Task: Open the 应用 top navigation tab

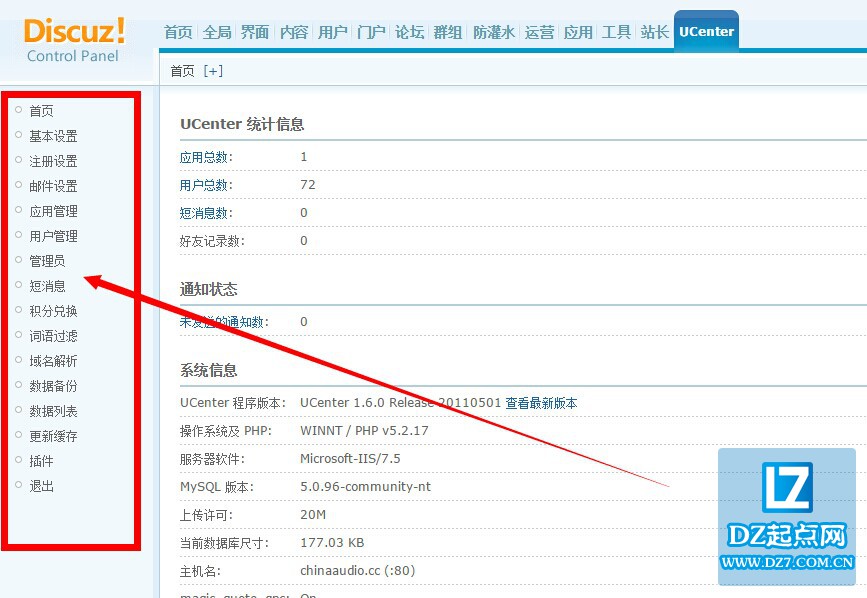Action: pyautogui.click(x=578, y=33)
